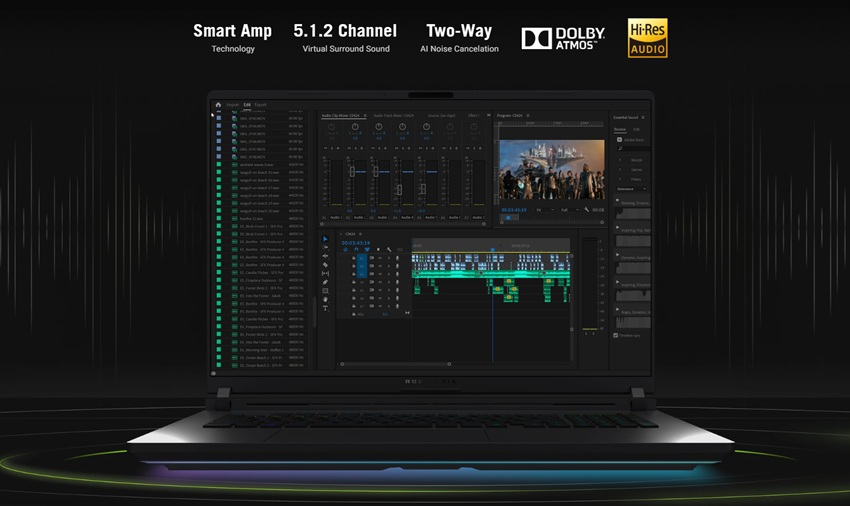
Task: Select the Pen tool
Action: tap(325, 282)
